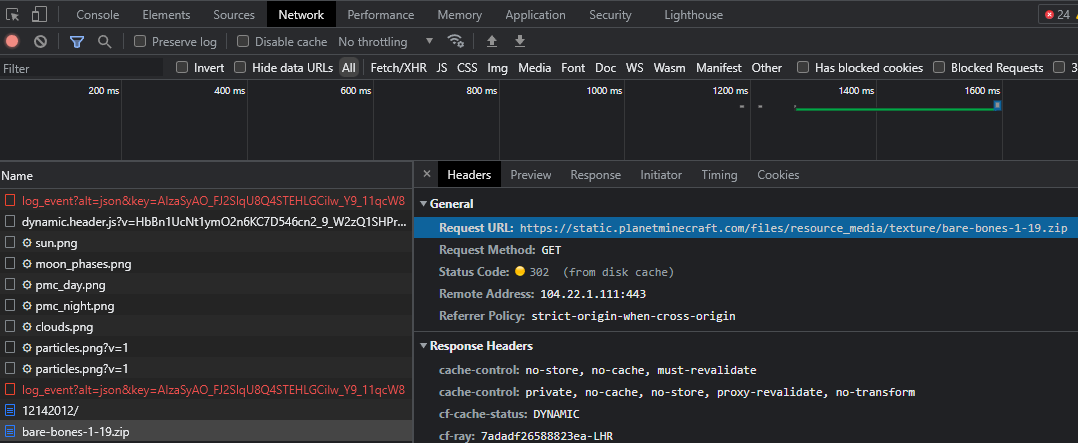Check Disable cache option
The width and height of the screenshot is (1078, 443).
(x=243, y=41)
